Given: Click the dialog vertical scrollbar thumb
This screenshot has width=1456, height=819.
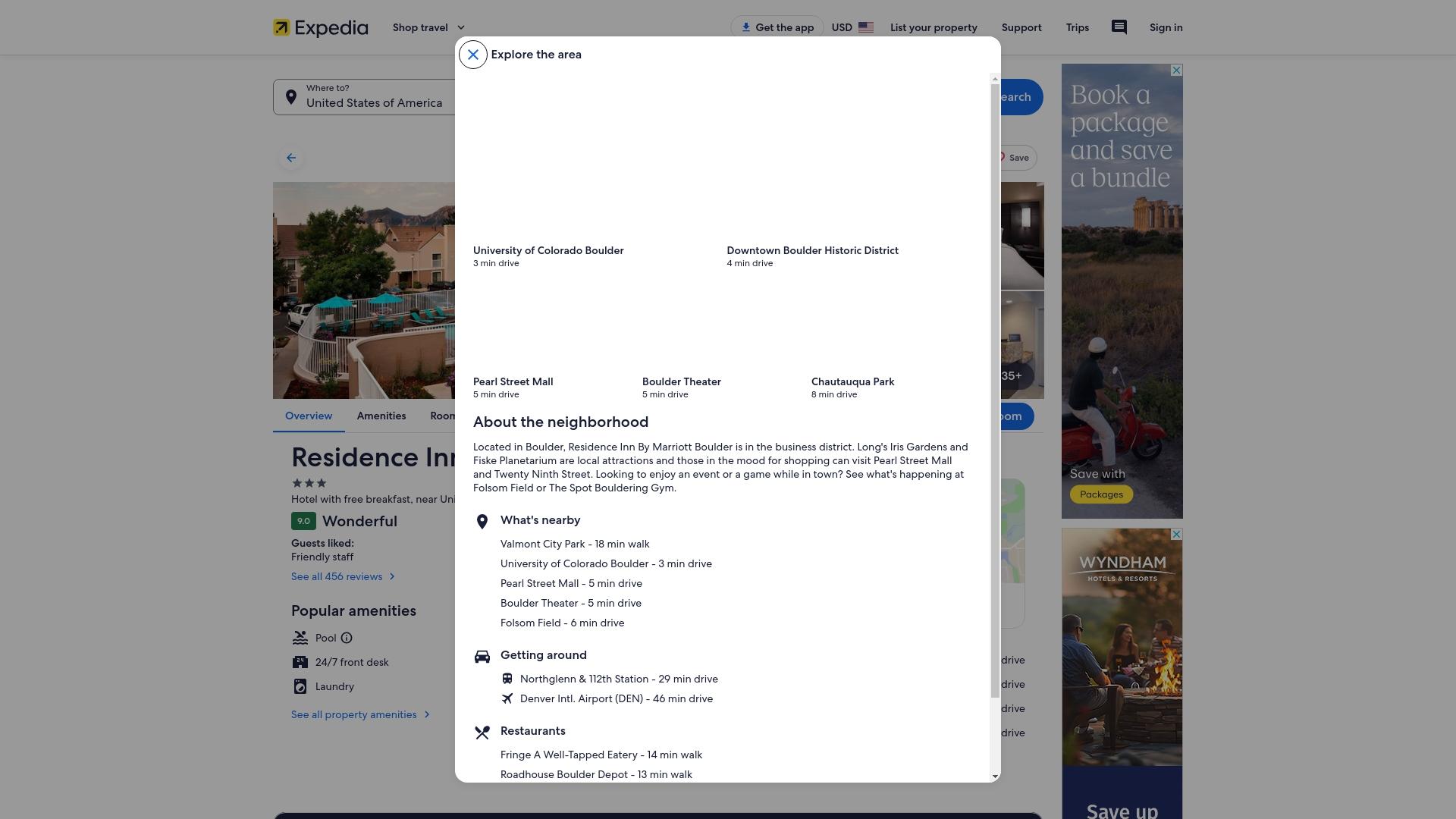Looking at the screenshot, I should 995,391.
